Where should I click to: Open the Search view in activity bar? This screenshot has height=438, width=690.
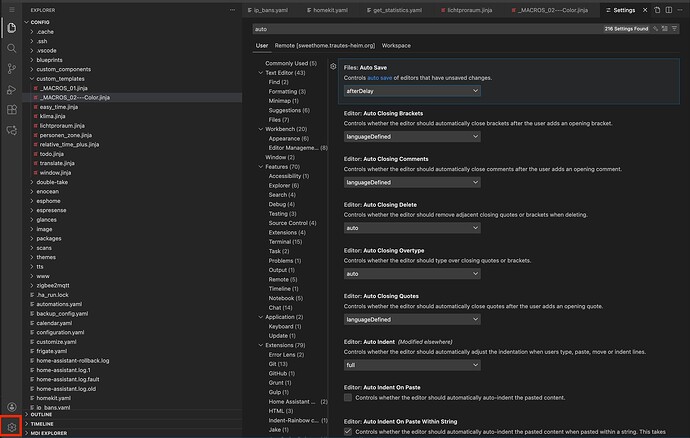point(11,48)
